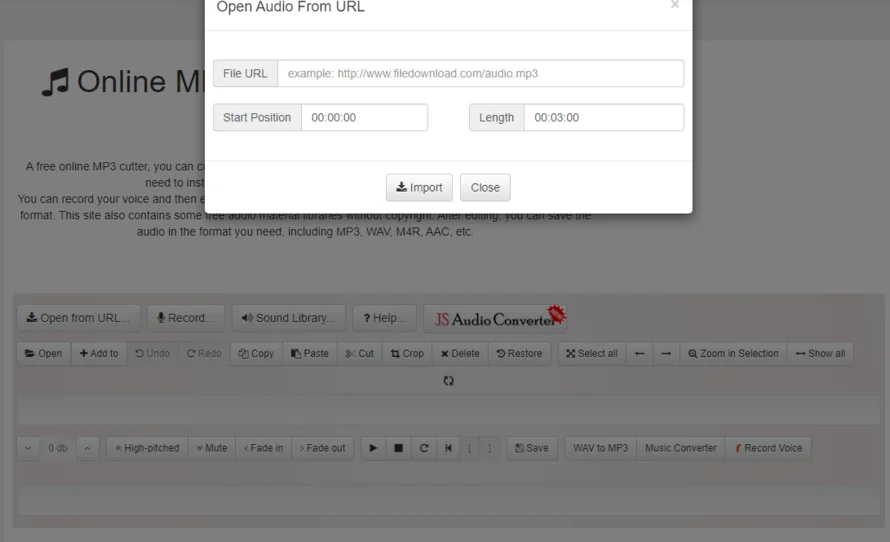Redo the last edit
890x542 pixels.
click(204, 354)
